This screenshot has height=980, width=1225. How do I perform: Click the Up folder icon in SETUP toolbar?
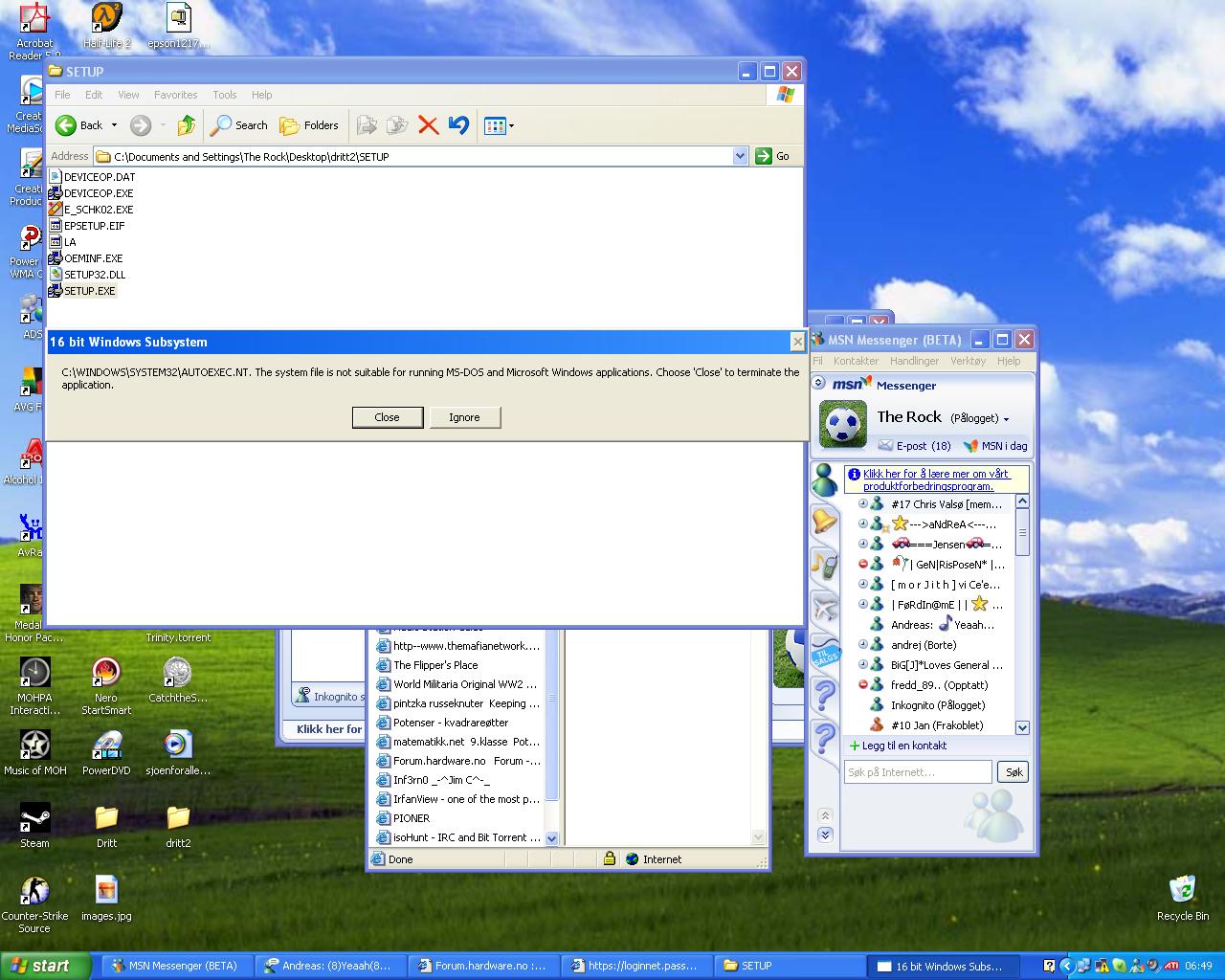187,125
